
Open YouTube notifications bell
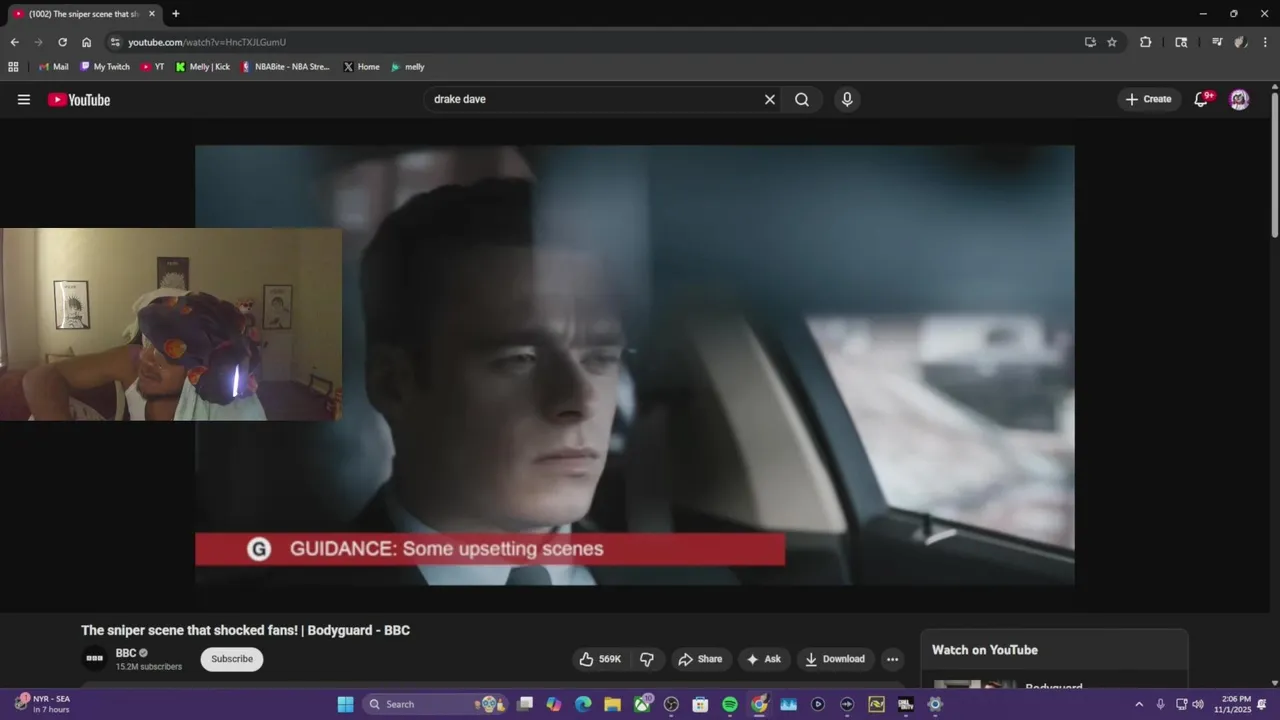point(1202,99)
